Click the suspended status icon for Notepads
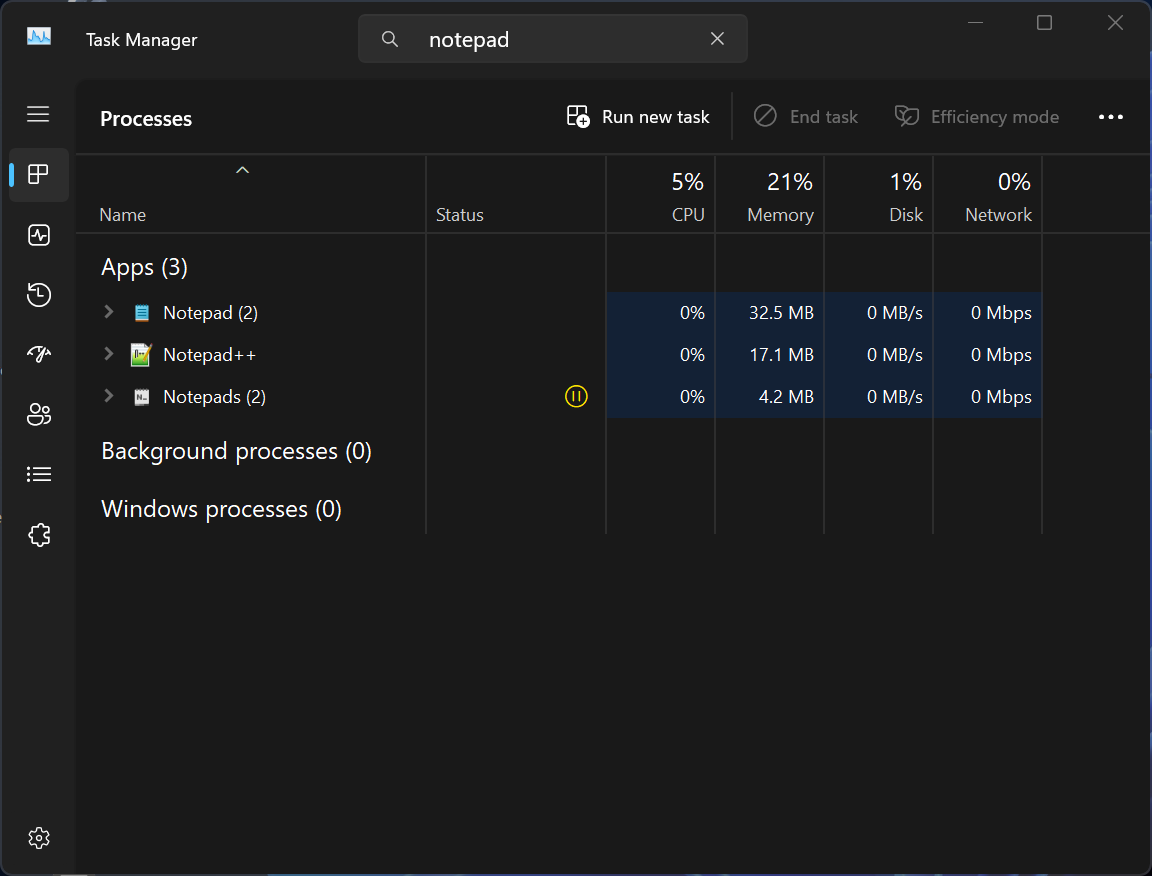The width and height of the screenshot is (1152, 876). [576, 397]
